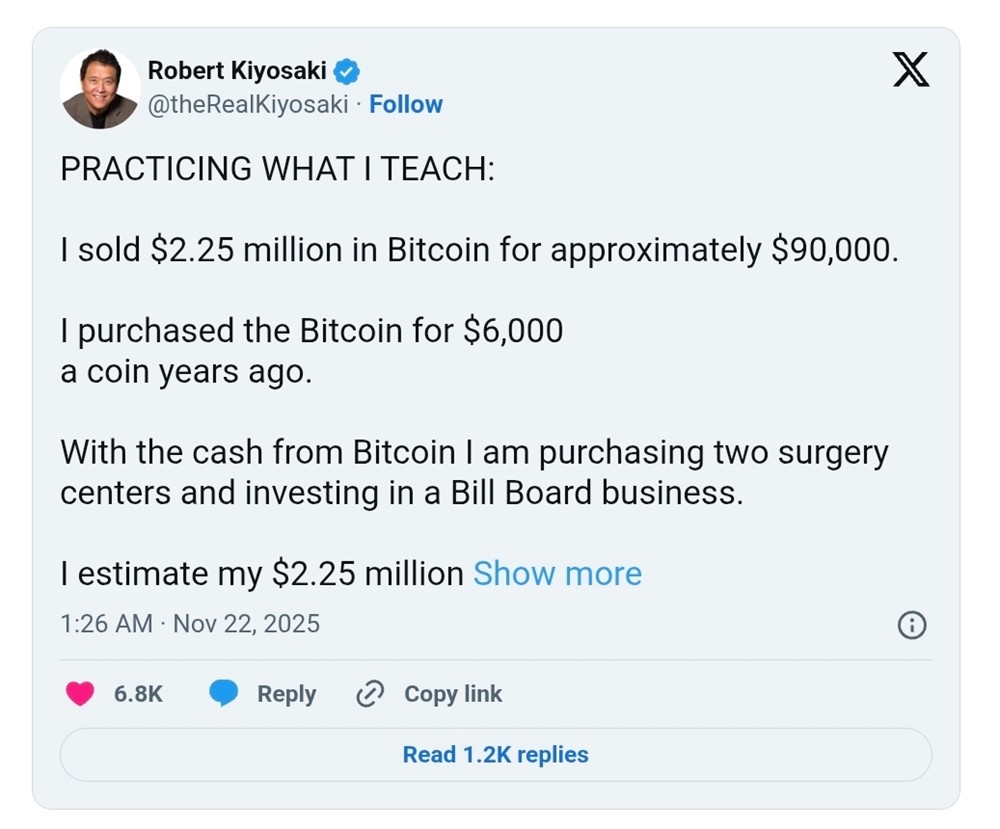Screen dimensions: 1000x829
Task: Click the Copy link chain icon
Action: coord(369,694)
